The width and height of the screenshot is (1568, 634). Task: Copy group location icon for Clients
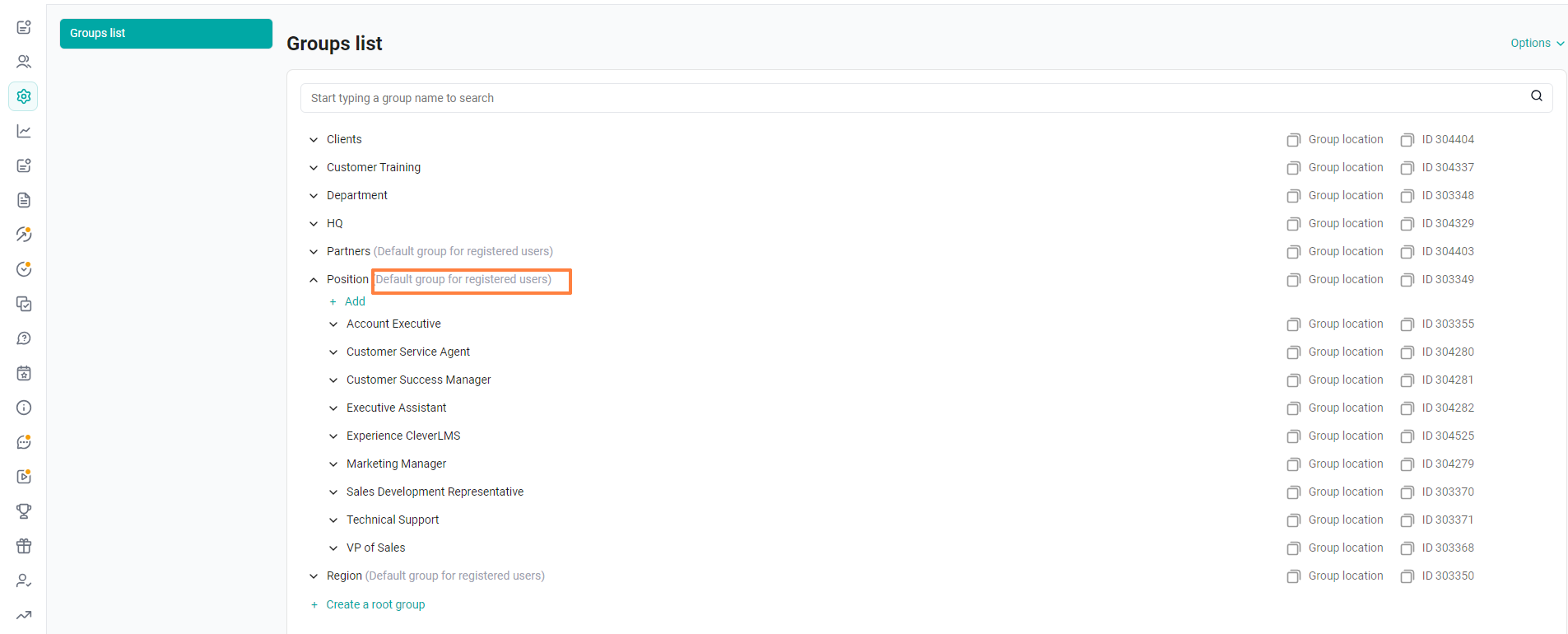coord(1293,140)
